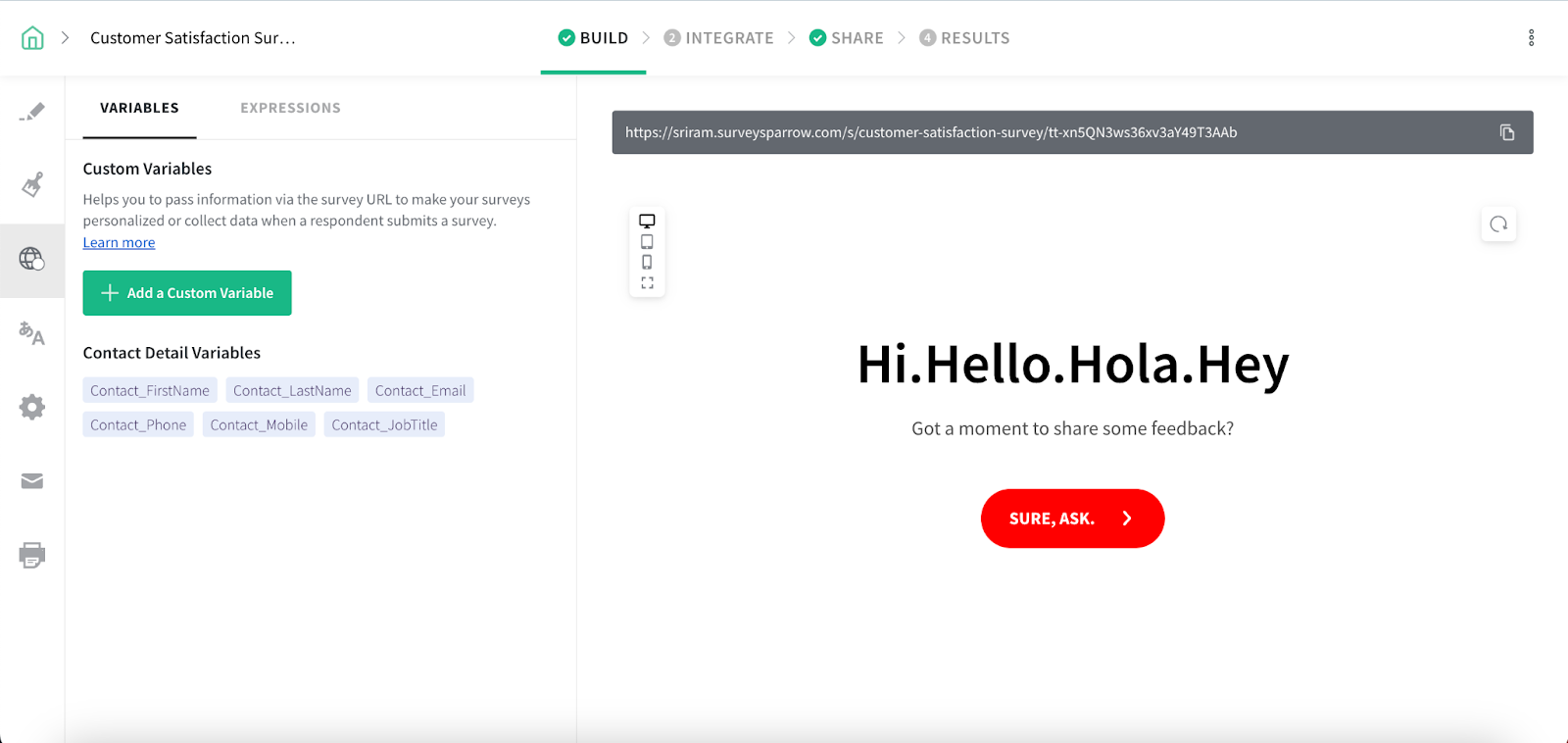Copy the survey URL to clipboard
Screen dimensions: 1568x743
[1507, 132]
